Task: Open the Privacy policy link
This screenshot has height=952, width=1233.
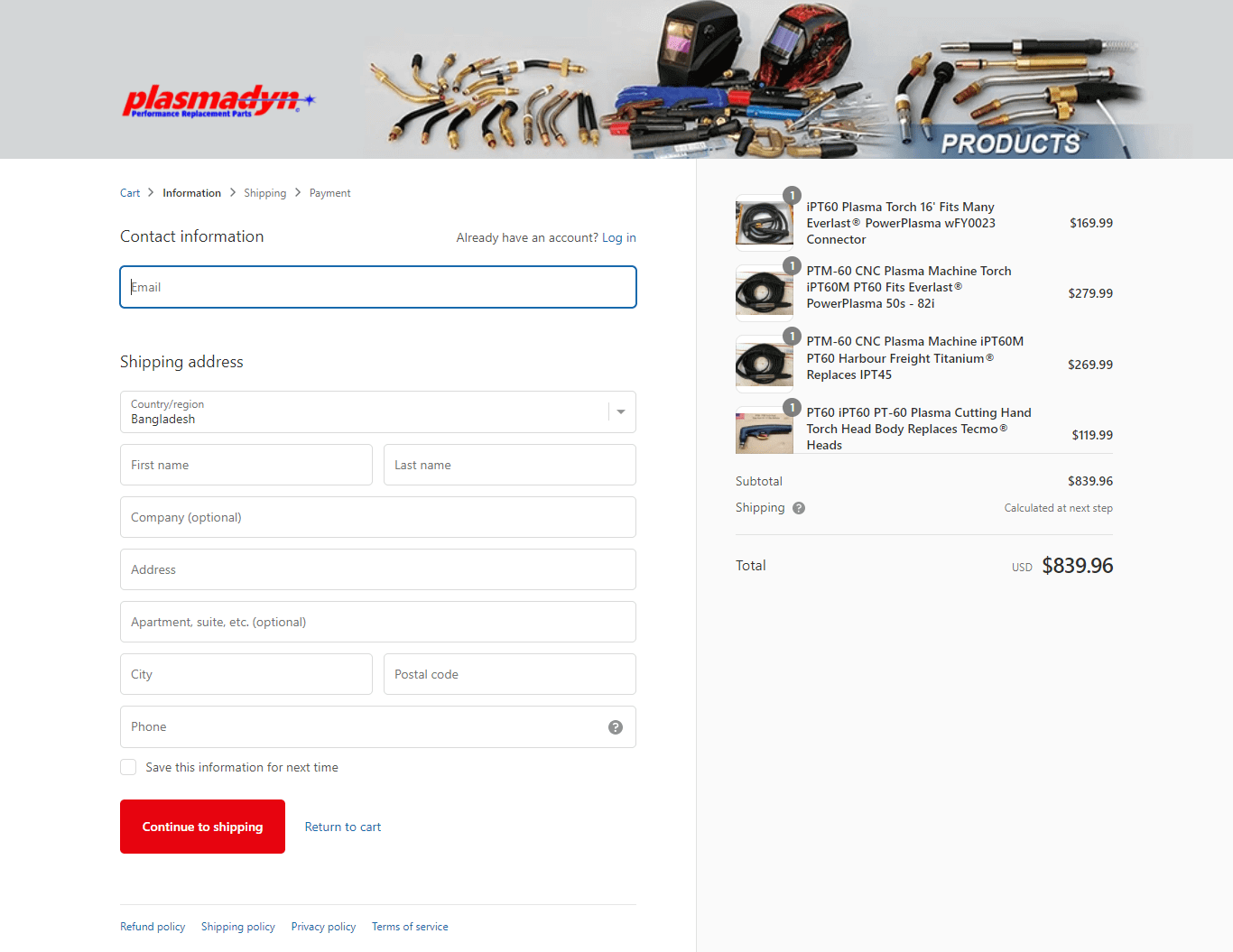Action: point(323,927)
